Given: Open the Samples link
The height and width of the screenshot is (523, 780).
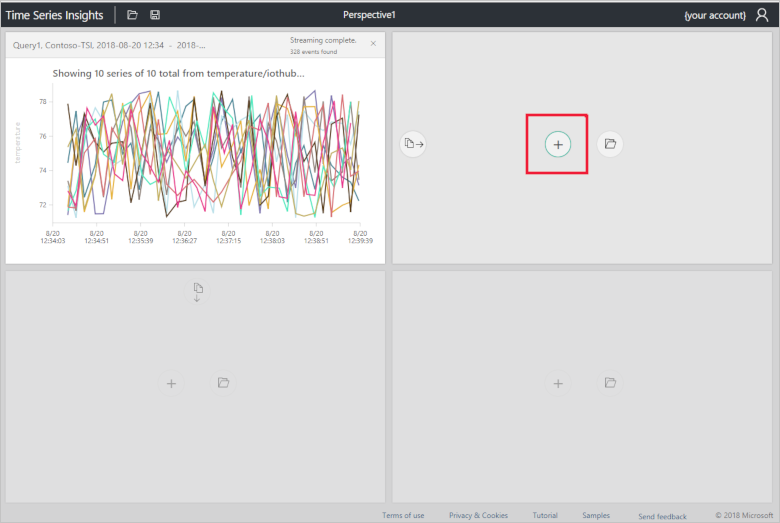Looking at the screenshot, I should coord(596,516).
